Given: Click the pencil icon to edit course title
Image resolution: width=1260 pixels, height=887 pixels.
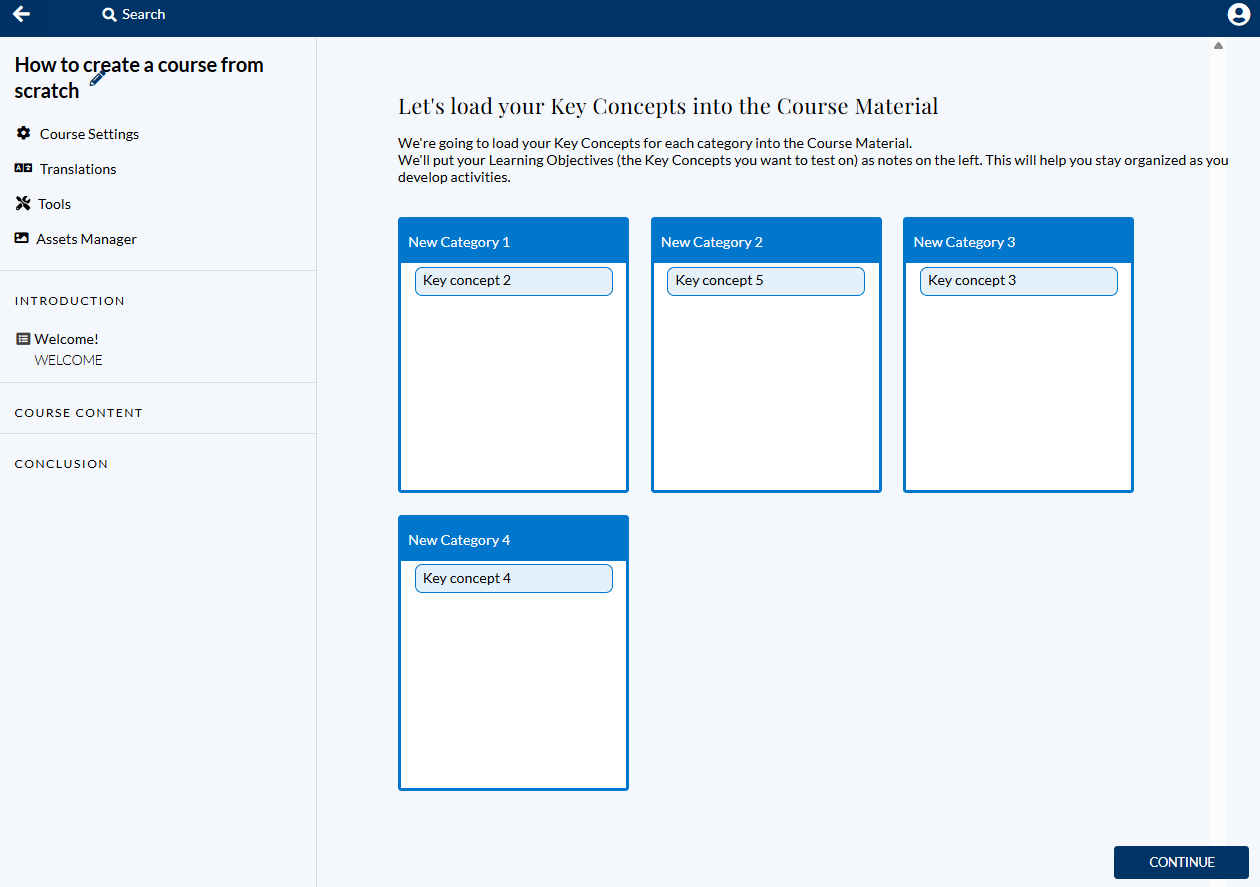Looking at the screenshot, I should tap(97, 78).
